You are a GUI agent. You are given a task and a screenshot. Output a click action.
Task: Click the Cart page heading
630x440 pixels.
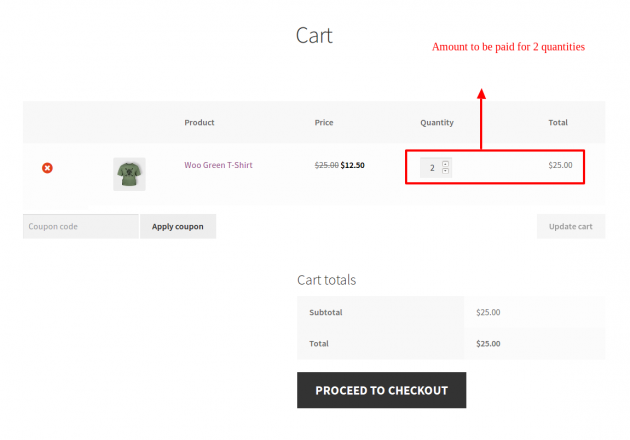click(314, 35)
